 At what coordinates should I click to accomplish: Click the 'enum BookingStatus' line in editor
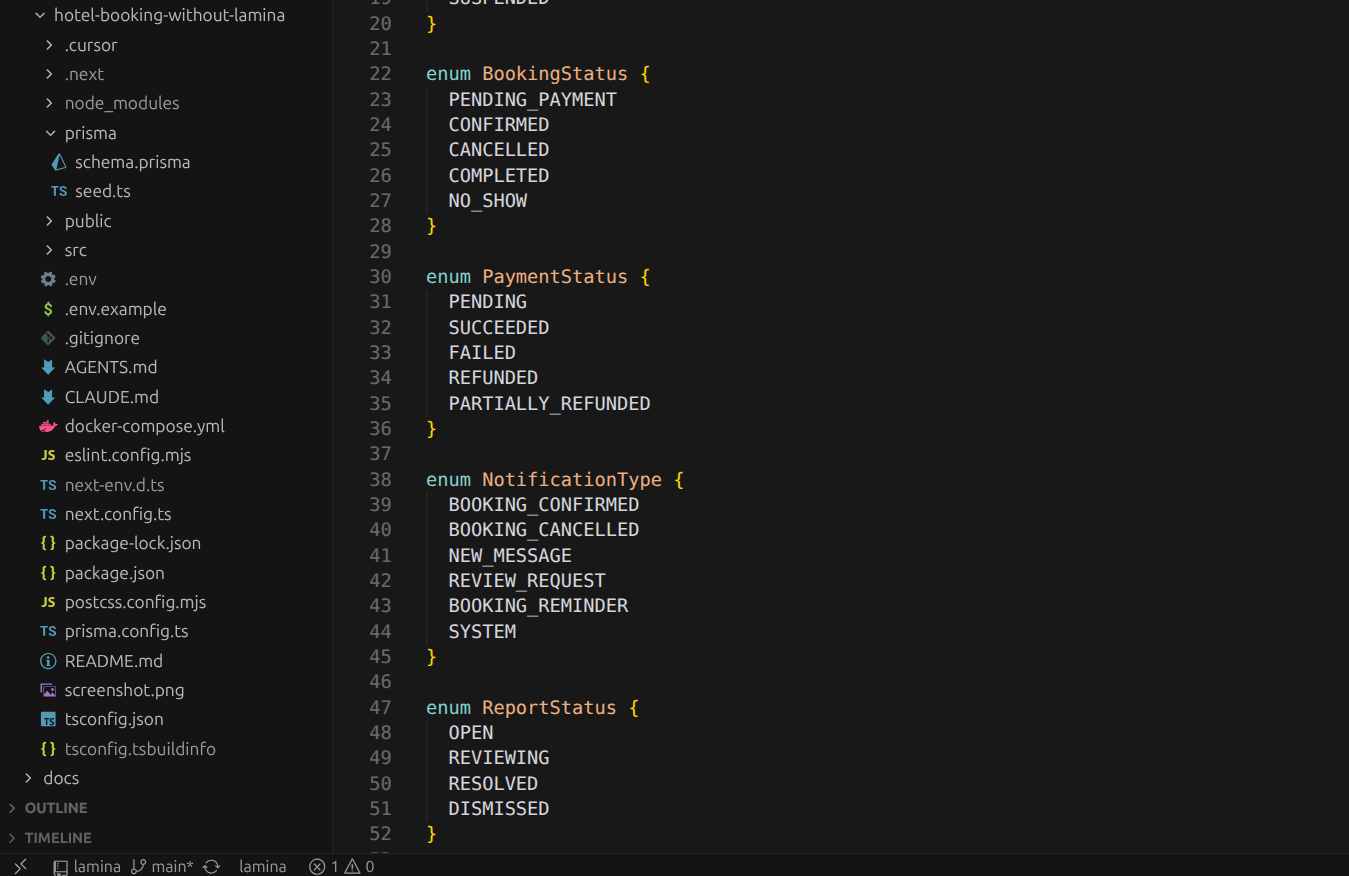tap(538, 74)
